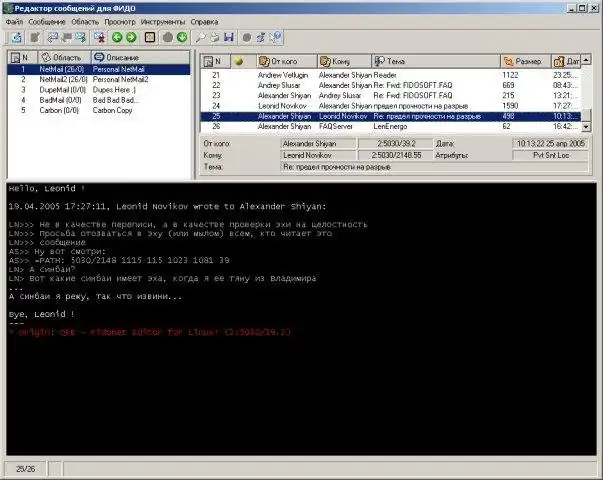Click the 25/26 status bar counter
The image size is (603, 480).
tap(25, 469)
